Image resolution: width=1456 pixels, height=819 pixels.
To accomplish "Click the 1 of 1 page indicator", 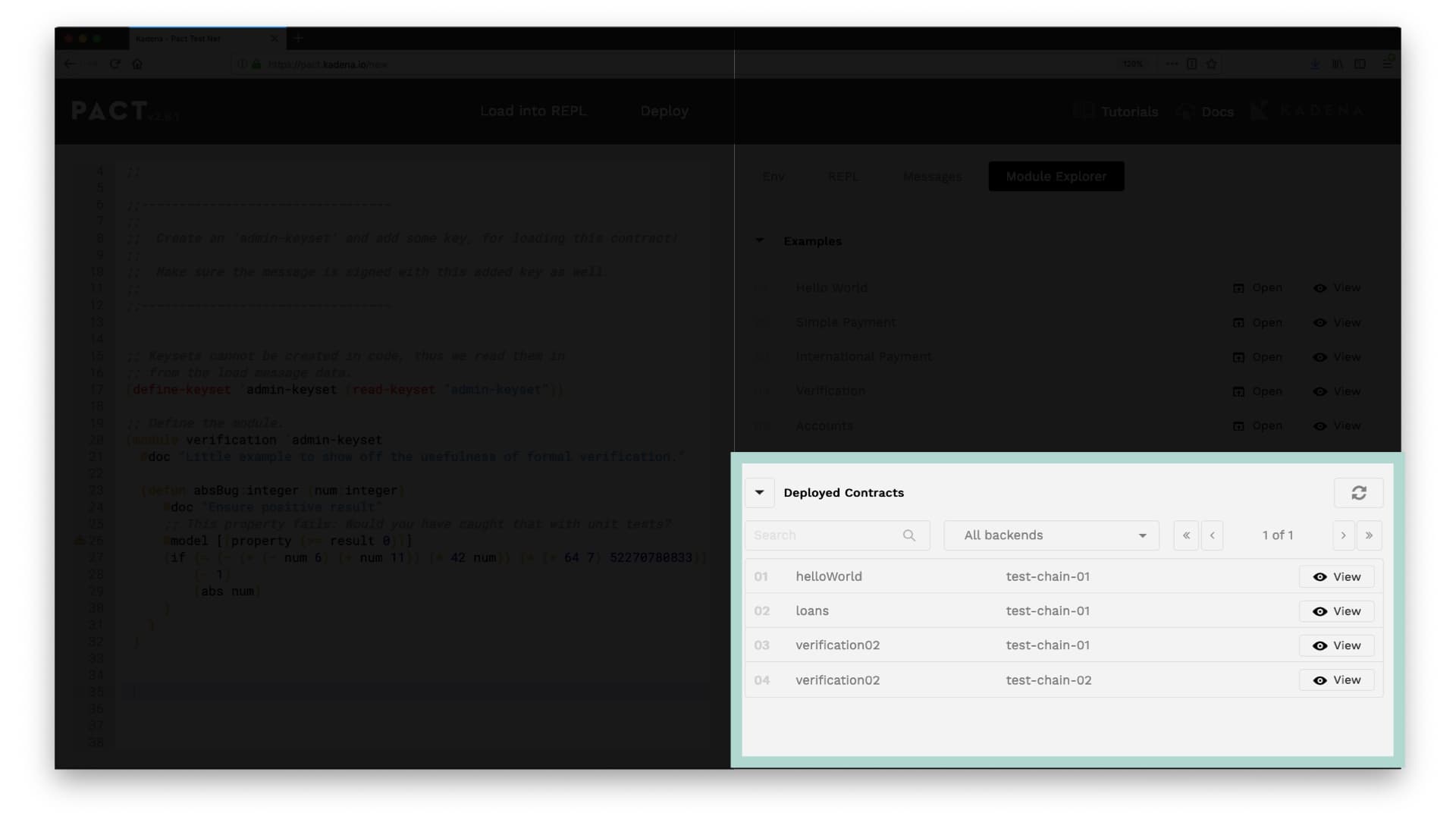I will click(1278, 535).
